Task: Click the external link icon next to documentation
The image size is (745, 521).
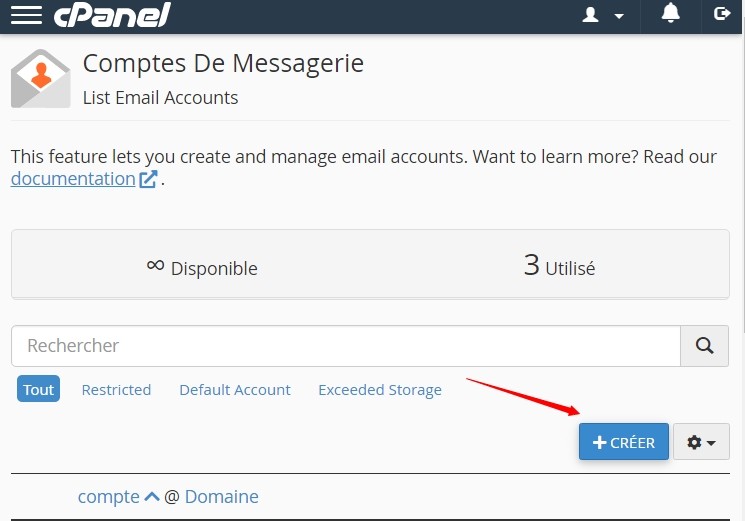Action: pos(148,179)
